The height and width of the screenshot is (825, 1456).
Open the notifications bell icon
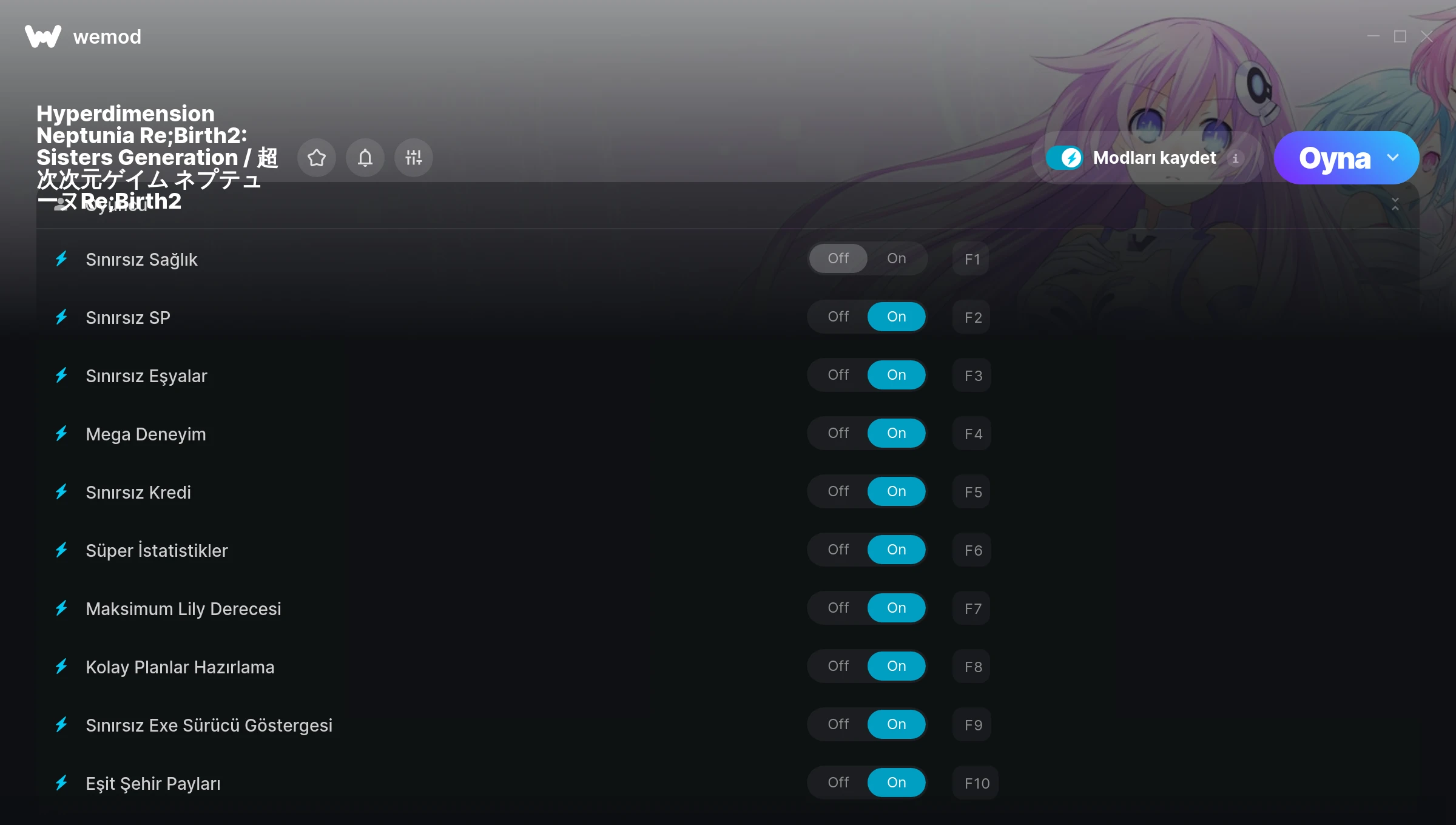click(365, 158)
